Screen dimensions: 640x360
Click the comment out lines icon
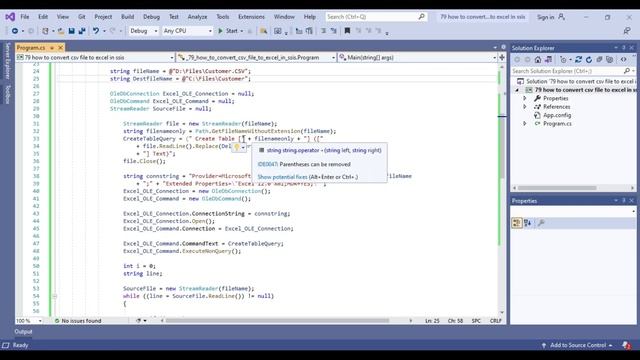323,31
